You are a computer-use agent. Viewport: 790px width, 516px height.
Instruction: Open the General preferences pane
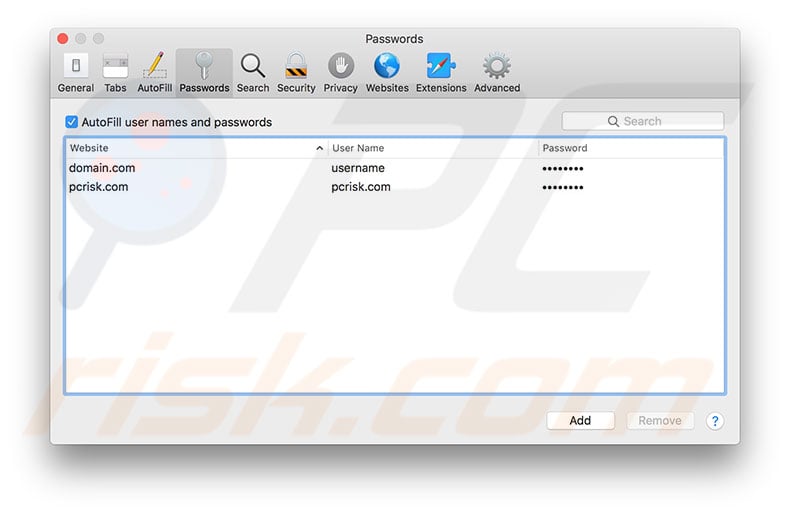click(x=76, y=73)
